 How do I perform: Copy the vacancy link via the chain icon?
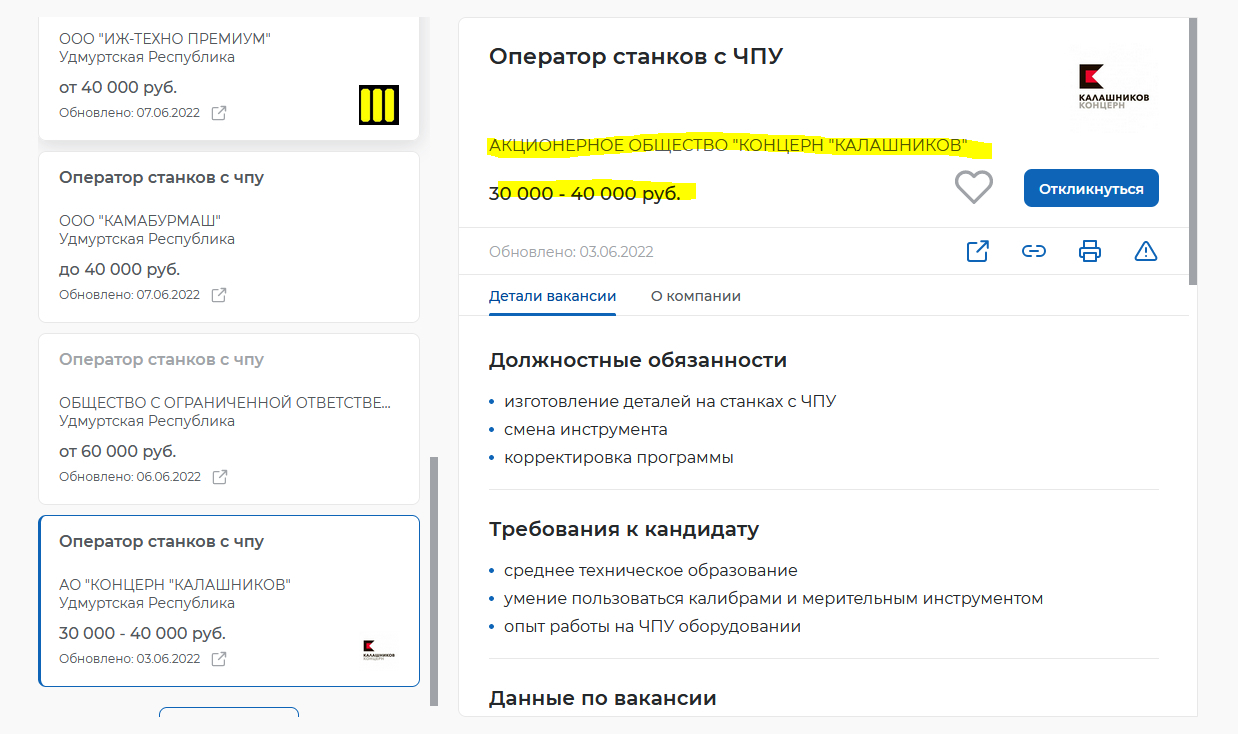pyautogui.click(x=1034, y=251)
